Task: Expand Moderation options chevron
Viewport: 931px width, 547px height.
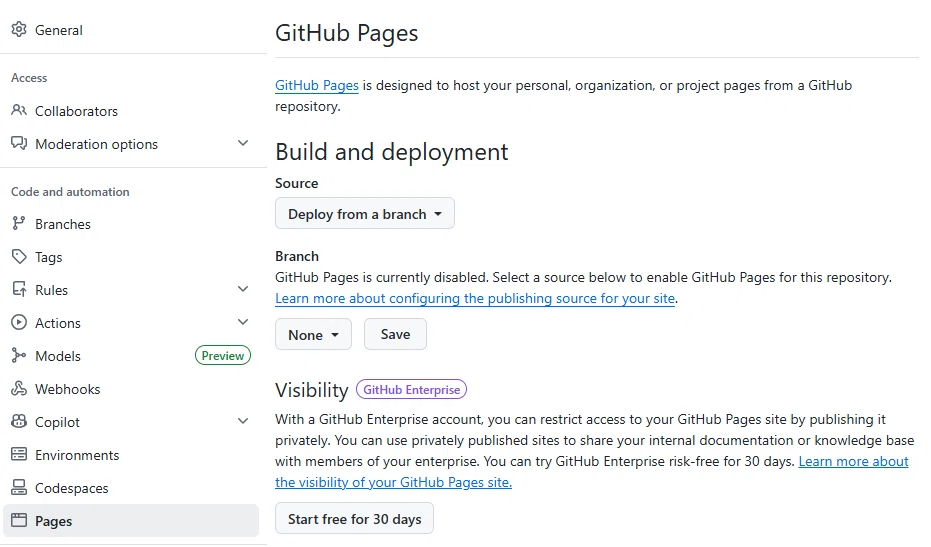Action: [243, 143]
